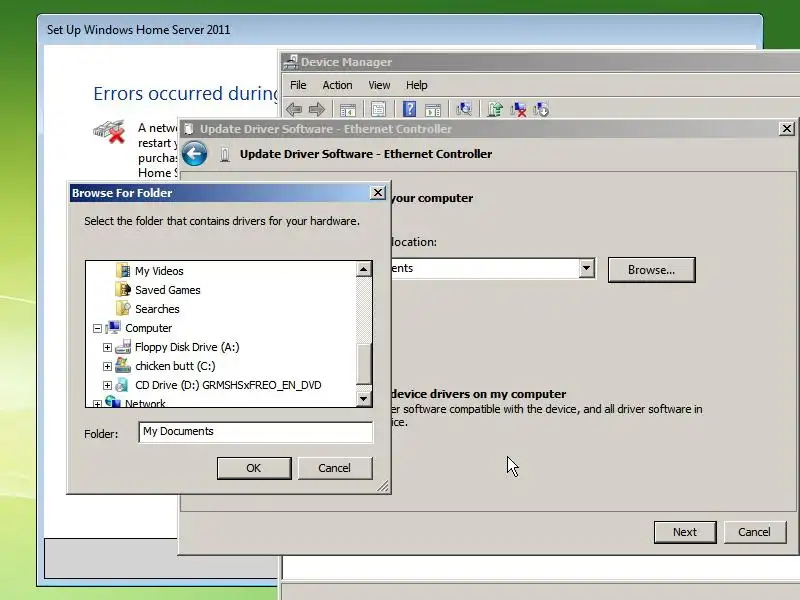
Task: Close the Browse For Folder dialog
Action: click(378, 192)
